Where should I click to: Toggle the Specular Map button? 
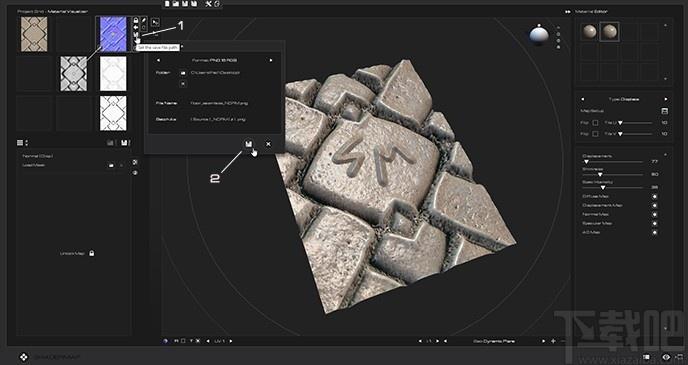[x=655, y=223]
